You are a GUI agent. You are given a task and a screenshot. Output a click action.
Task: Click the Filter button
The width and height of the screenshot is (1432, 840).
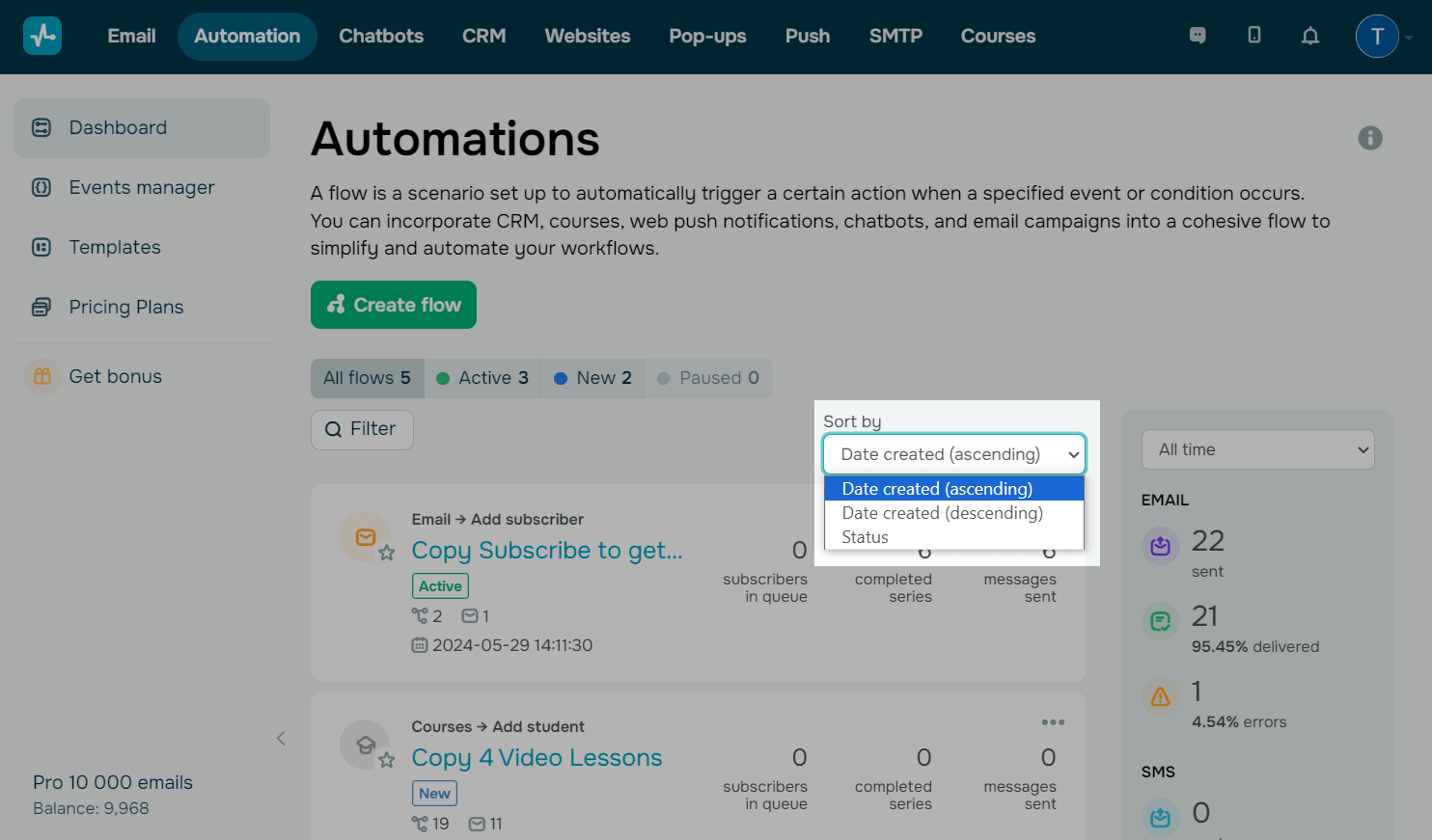(362, 429)
